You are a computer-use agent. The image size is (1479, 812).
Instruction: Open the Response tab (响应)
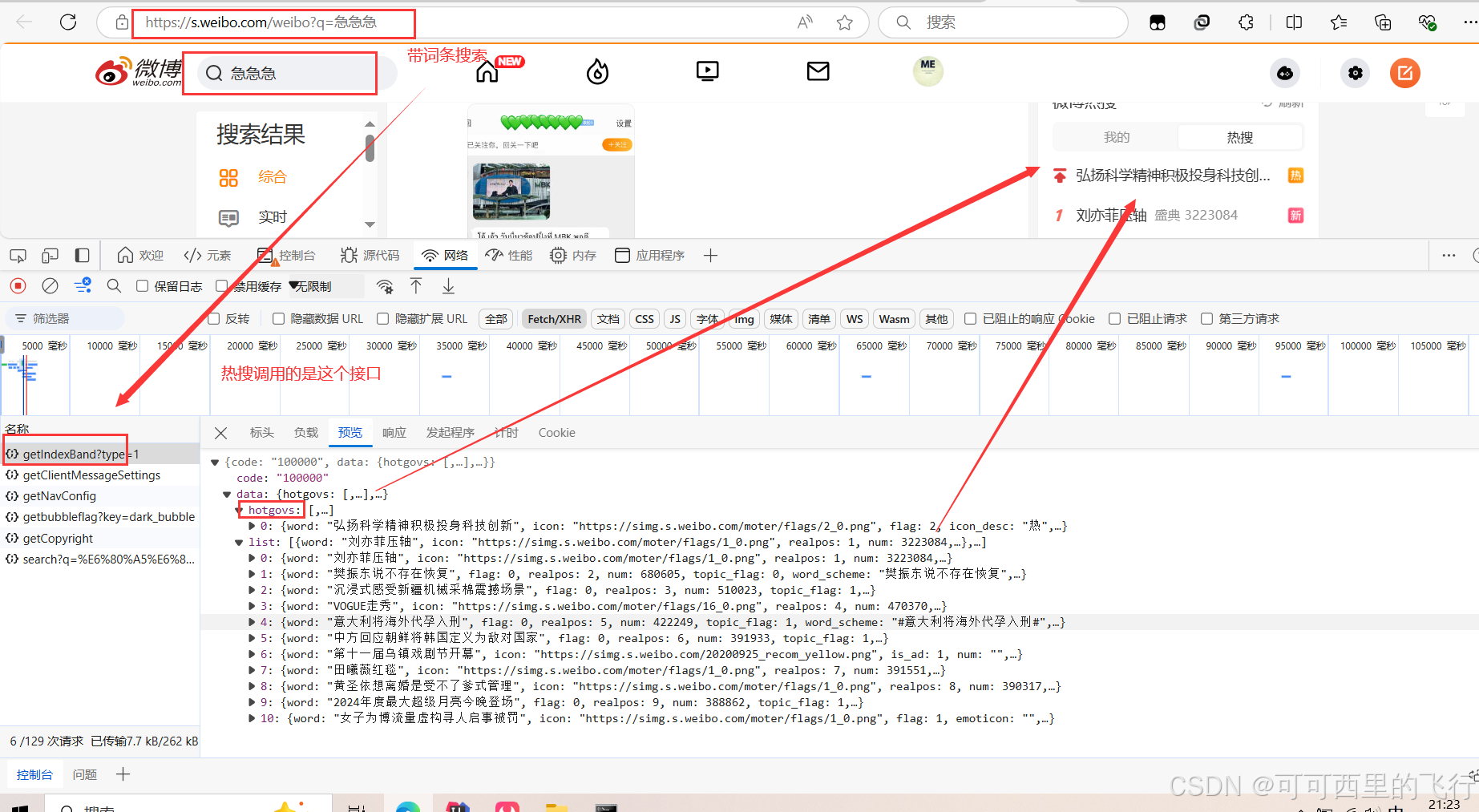tap(394, 433)
